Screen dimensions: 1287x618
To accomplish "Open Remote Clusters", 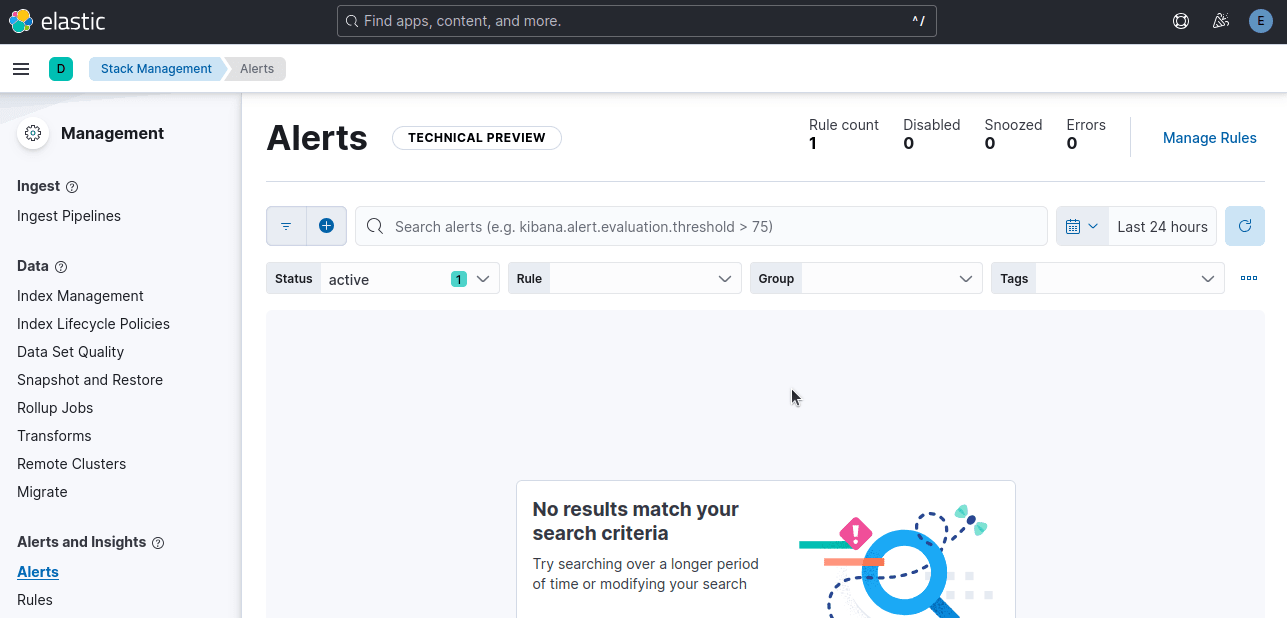I will pos(71,464).
